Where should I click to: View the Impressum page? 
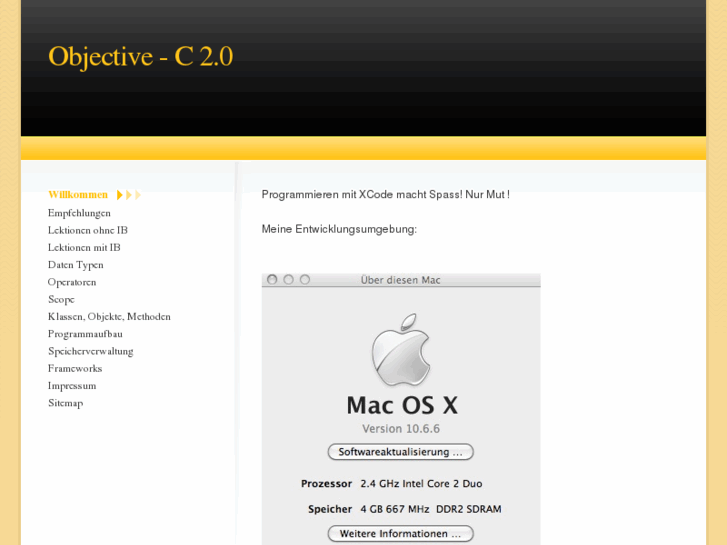(x=72, y=386)
